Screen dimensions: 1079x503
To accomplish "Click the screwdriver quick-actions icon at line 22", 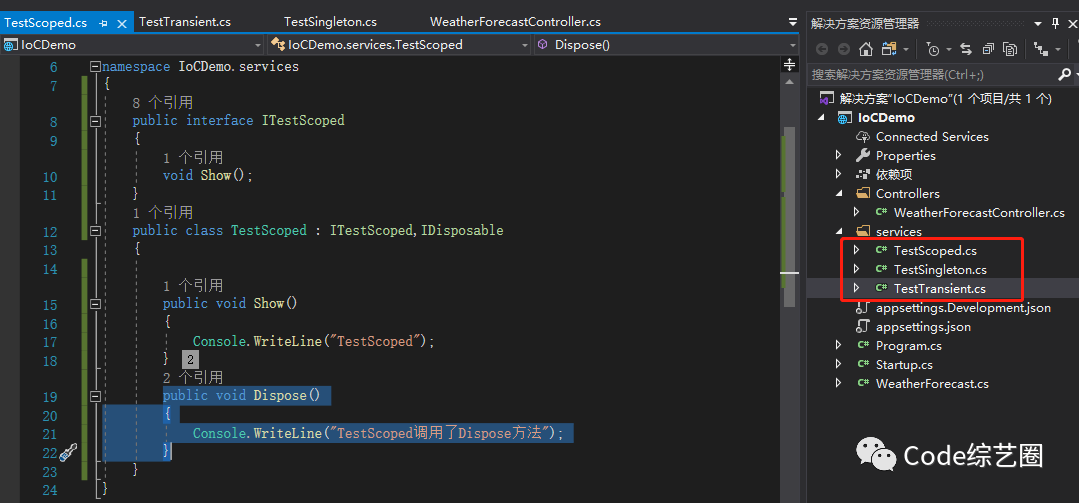I will coord(67,452).
